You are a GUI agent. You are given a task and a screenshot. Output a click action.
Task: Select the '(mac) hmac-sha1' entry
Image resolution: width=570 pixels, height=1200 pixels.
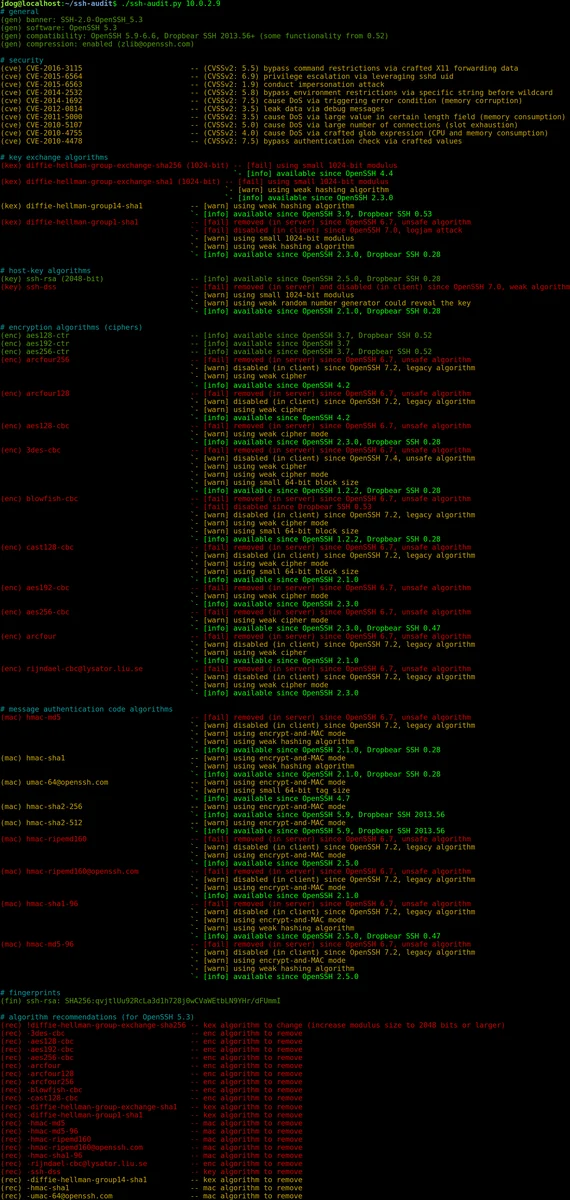pyautogui.click(x=32, y=758)
